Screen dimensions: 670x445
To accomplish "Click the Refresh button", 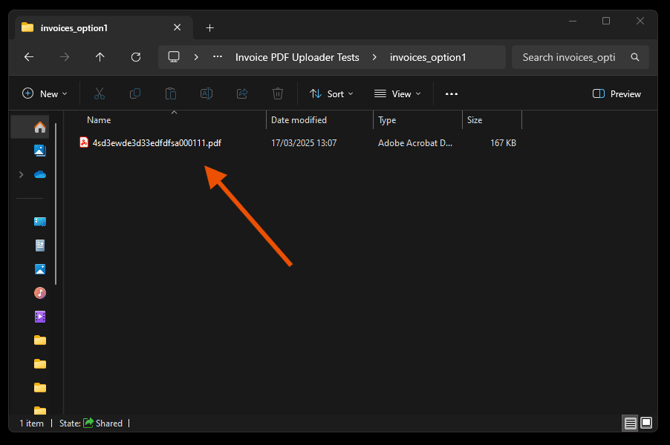I will [136, 57].
